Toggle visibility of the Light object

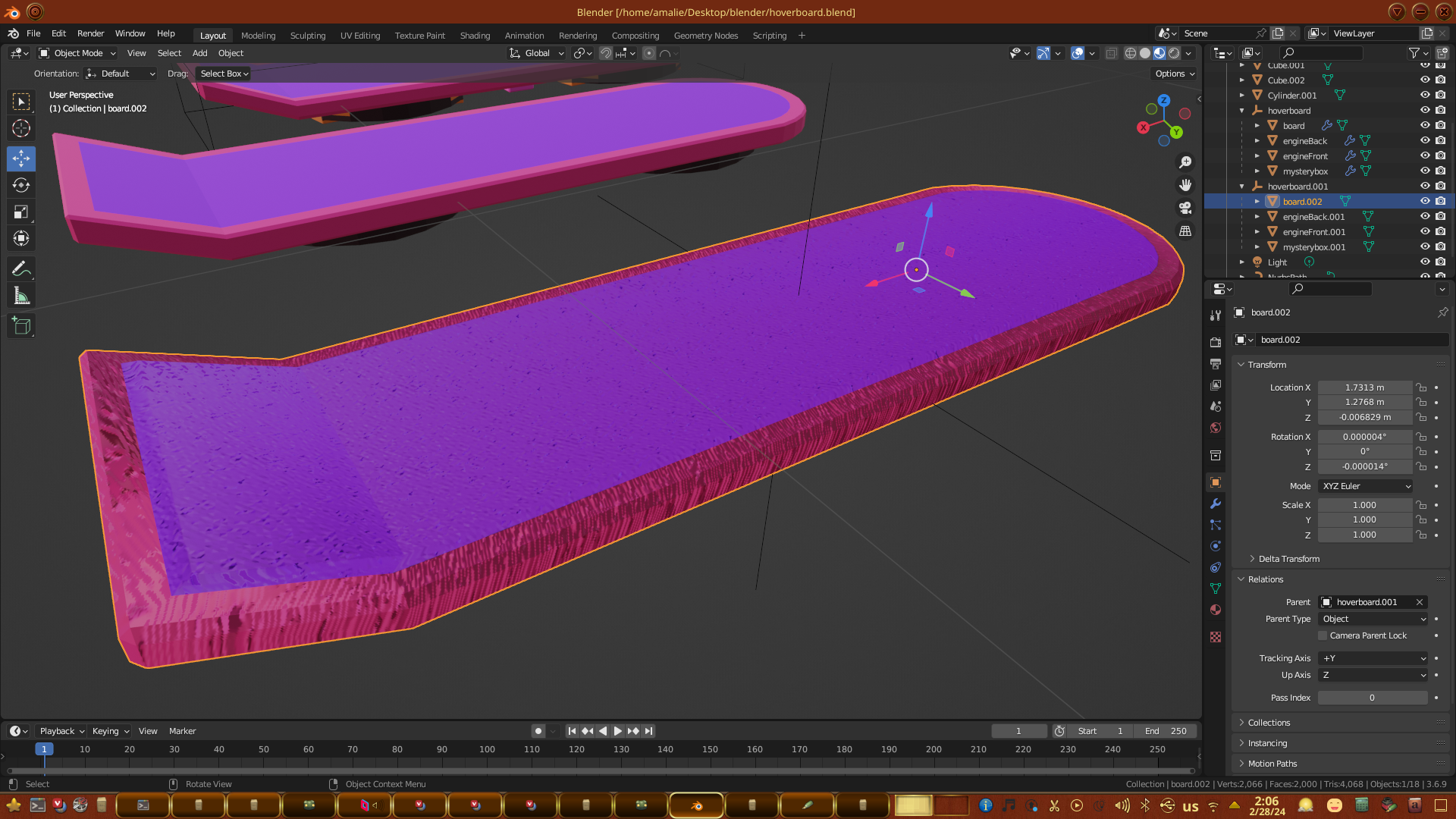pos(1425,262)
